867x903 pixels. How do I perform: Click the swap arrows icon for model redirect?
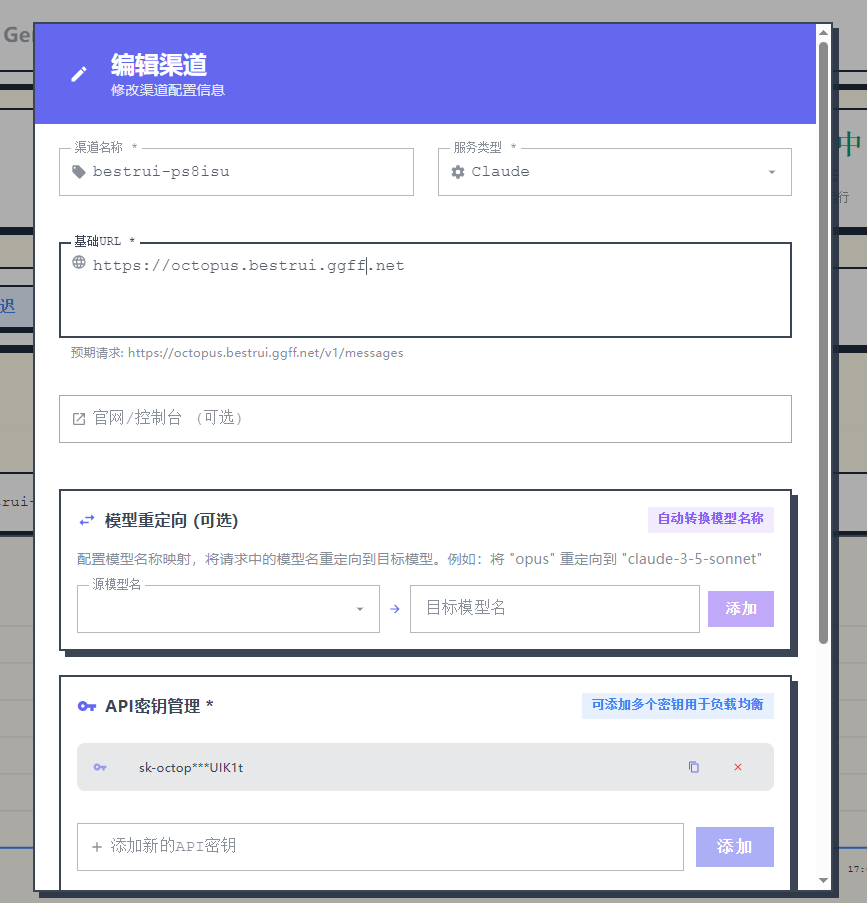pos(86,521)
